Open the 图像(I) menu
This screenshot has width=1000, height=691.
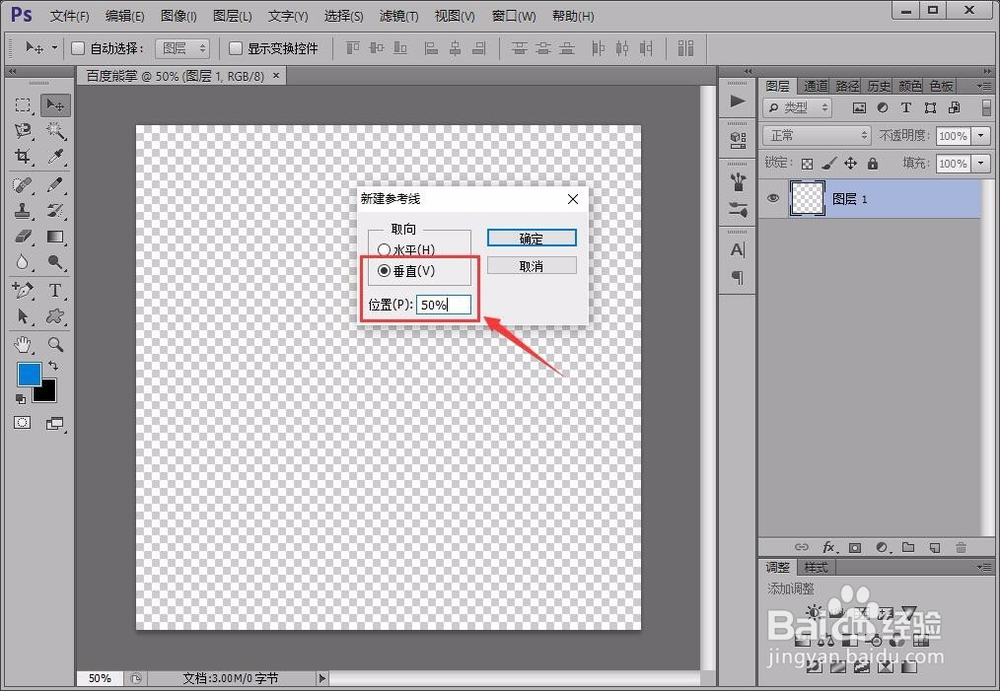(x=179, y=16)
